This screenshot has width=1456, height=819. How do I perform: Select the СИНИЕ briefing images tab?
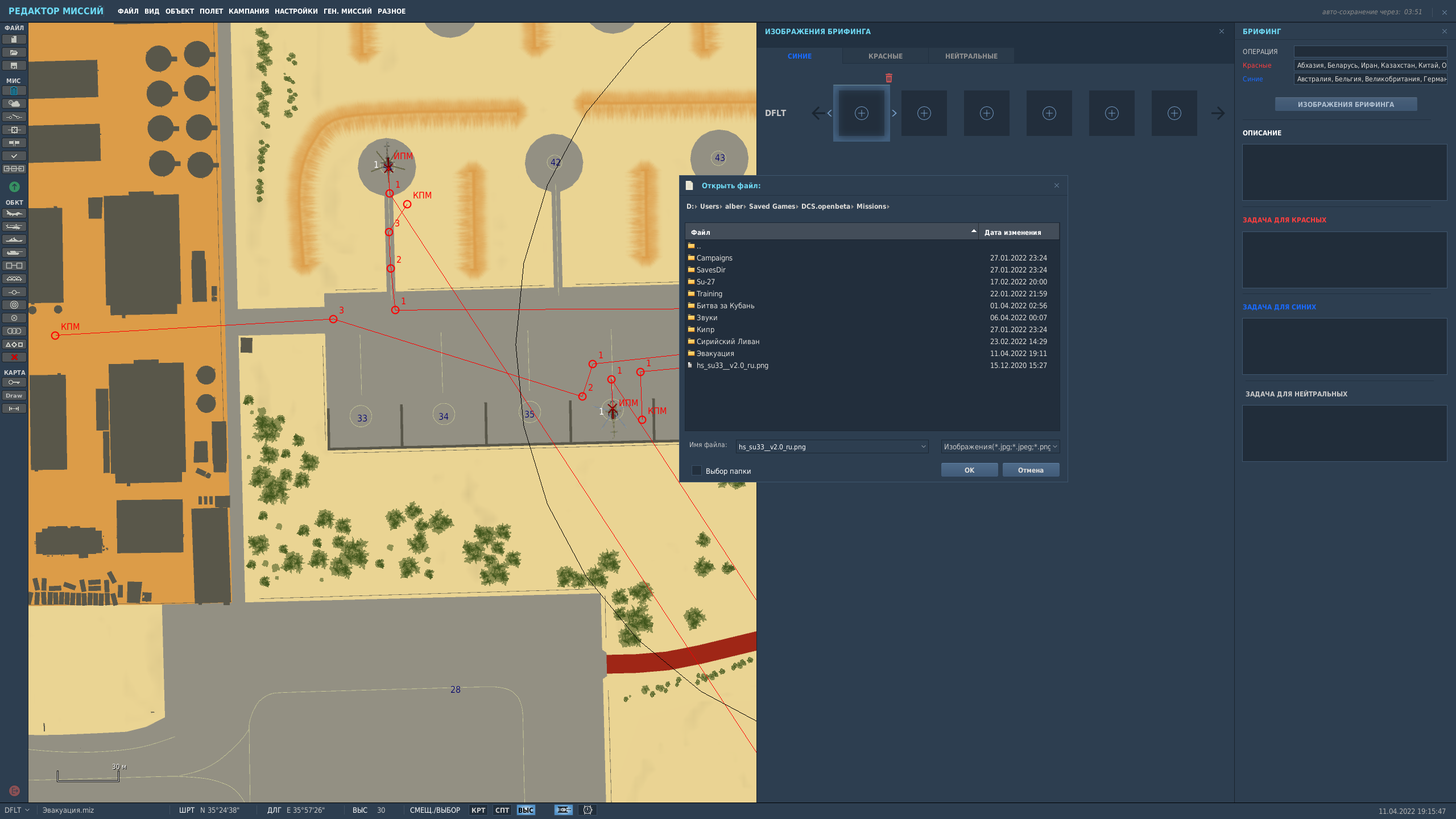800,56
